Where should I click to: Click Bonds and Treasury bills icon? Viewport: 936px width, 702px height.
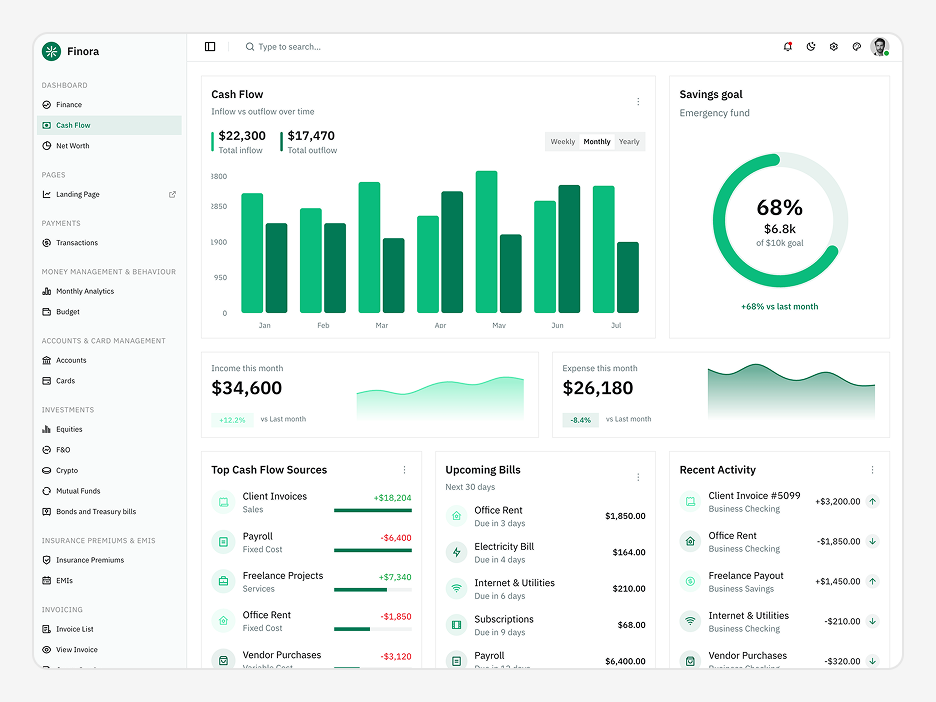point(47,512)
